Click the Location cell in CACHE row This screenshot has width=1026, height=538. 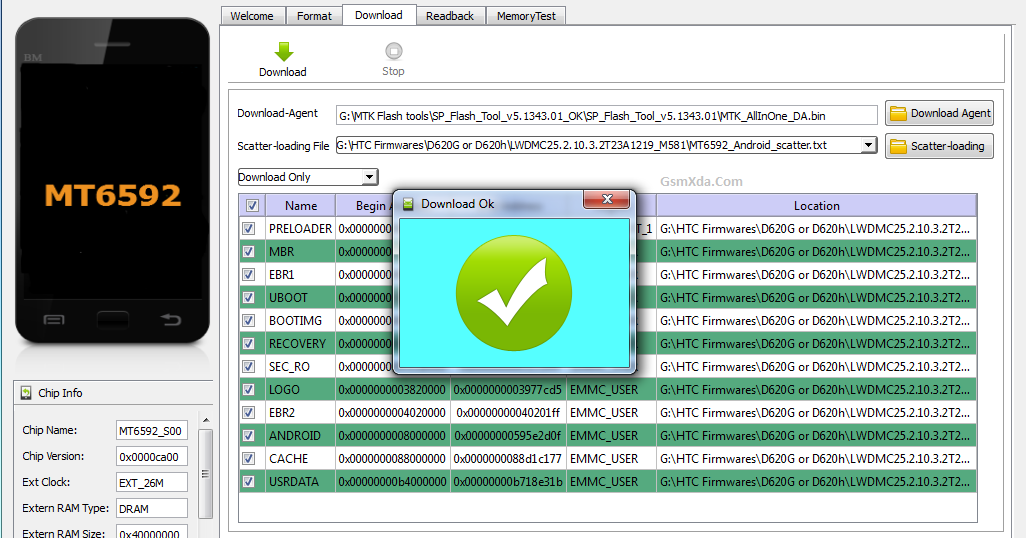click(x=817, y=458)
